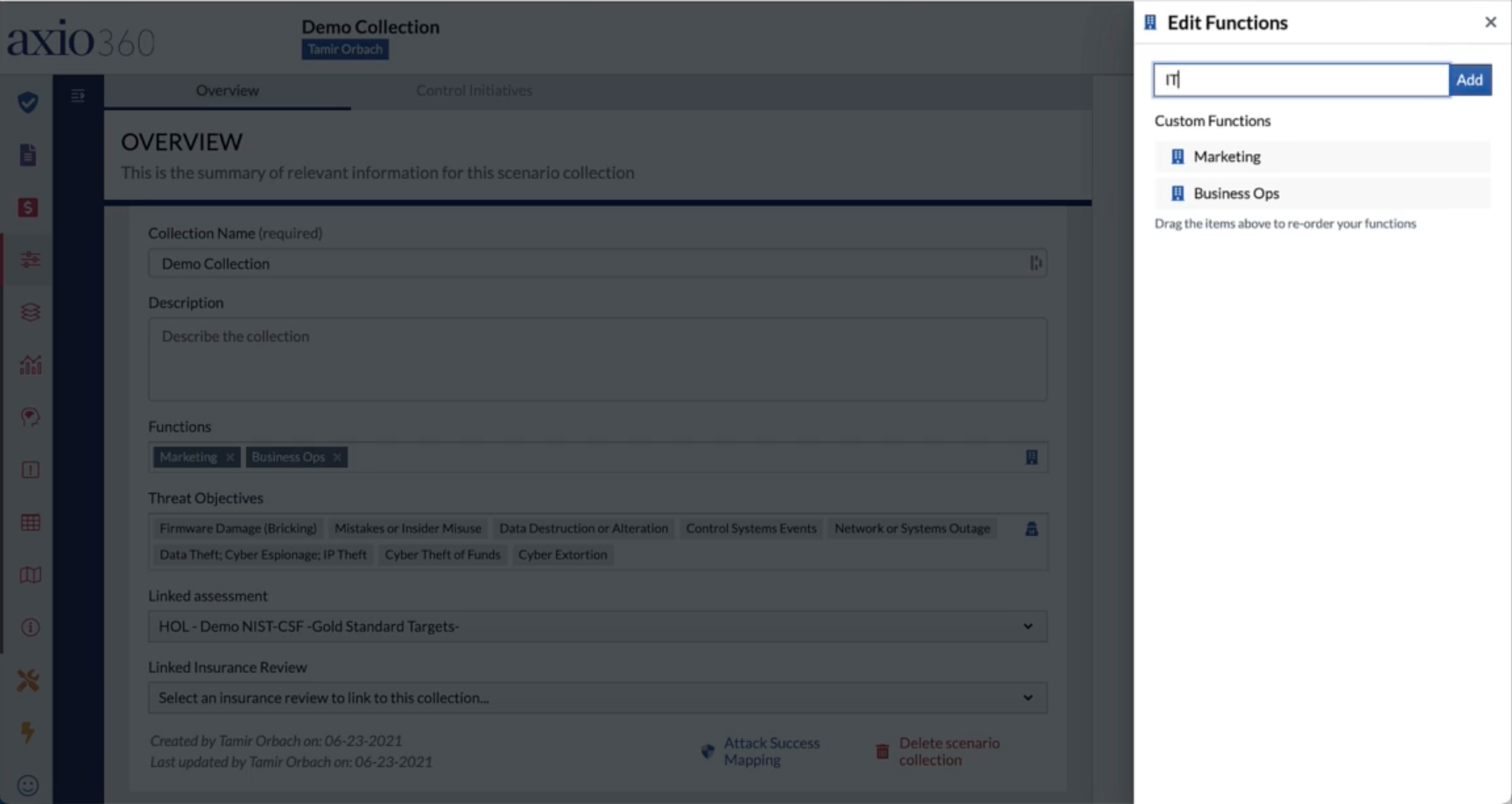Click the Tamir Orbach badge
Screen dimensions: 1512x804
345,49
